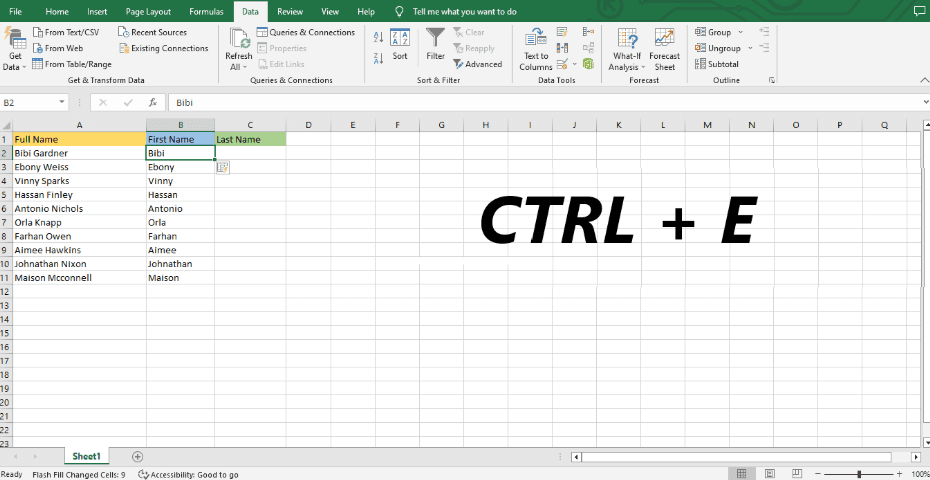Click the zoom out minus button
Screen dimensions: 930x480
click(x=817, y=473)
